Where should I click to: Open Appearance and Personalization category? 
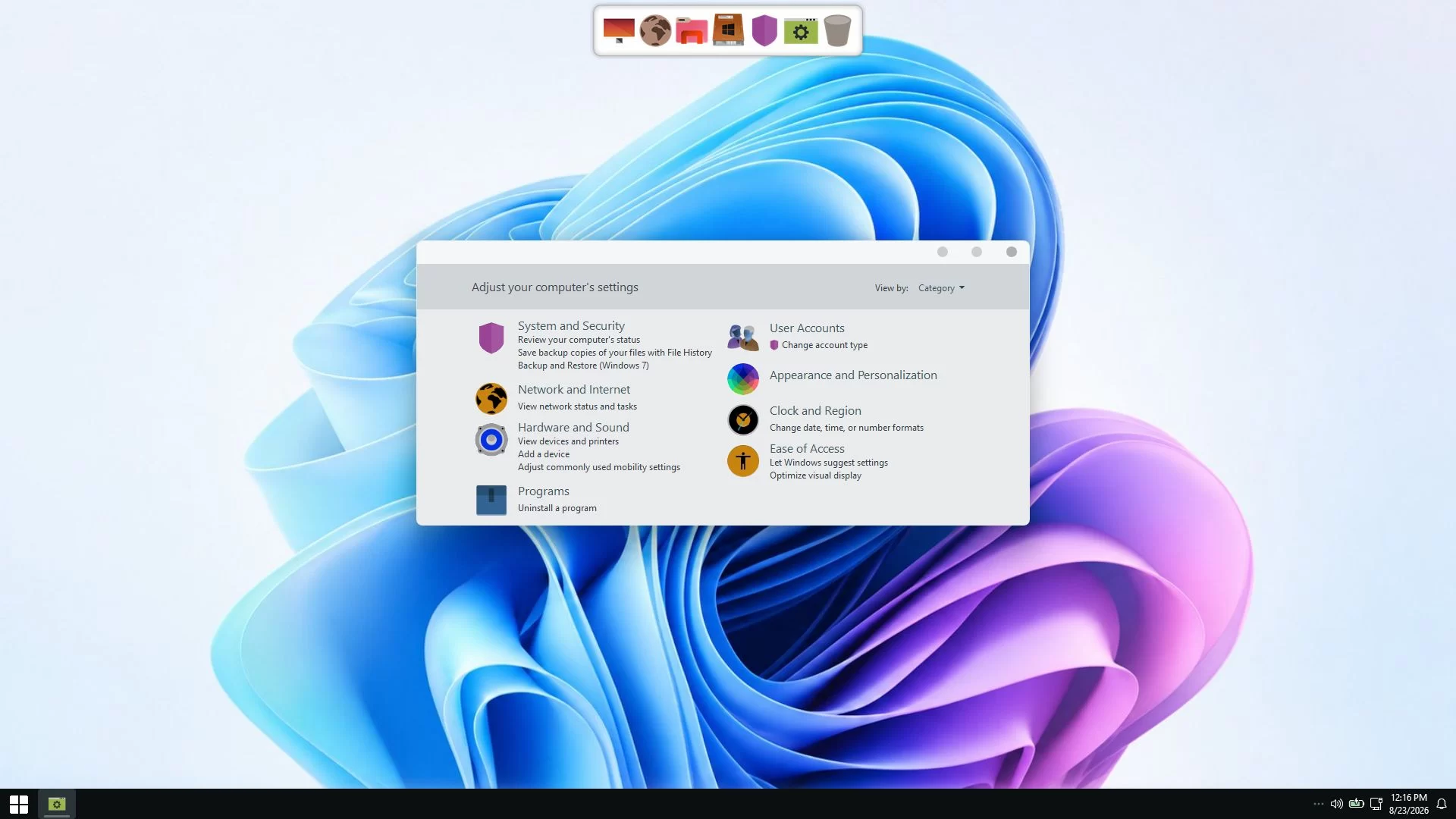pyautogui.click(x=853, y=375)
